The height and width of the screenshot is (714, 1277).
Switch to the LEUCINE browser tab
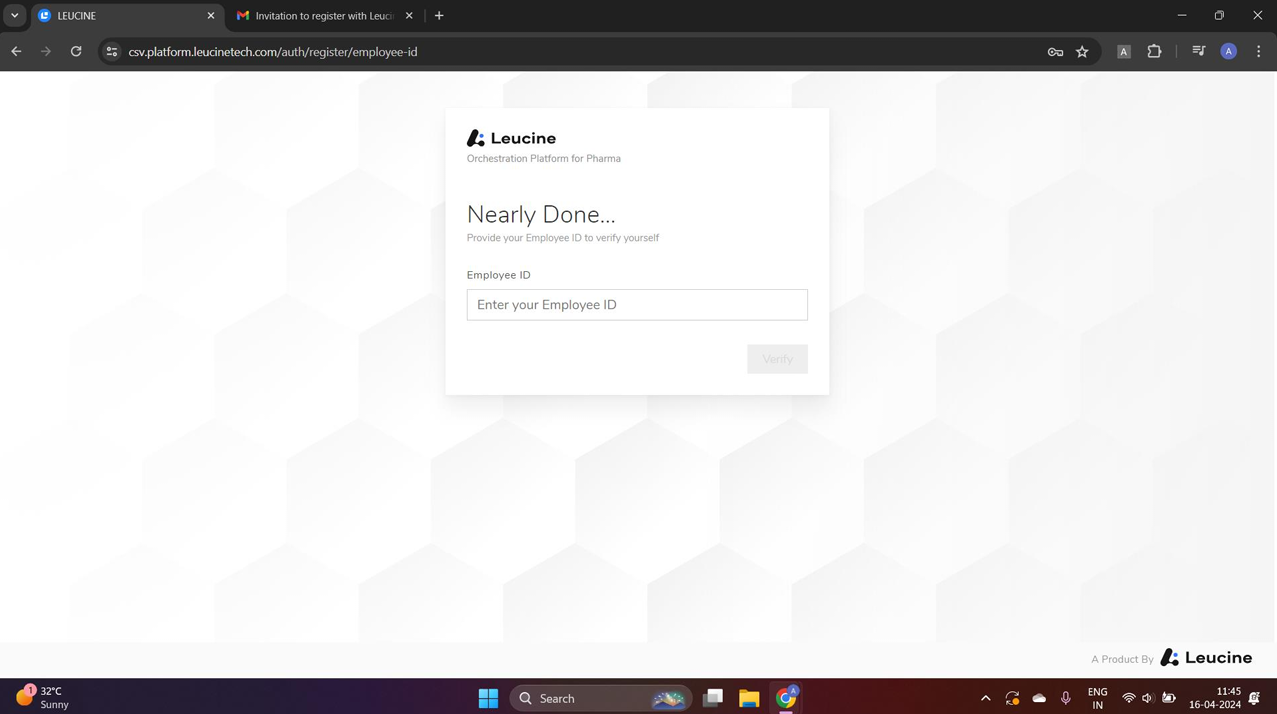click(126, 16)
